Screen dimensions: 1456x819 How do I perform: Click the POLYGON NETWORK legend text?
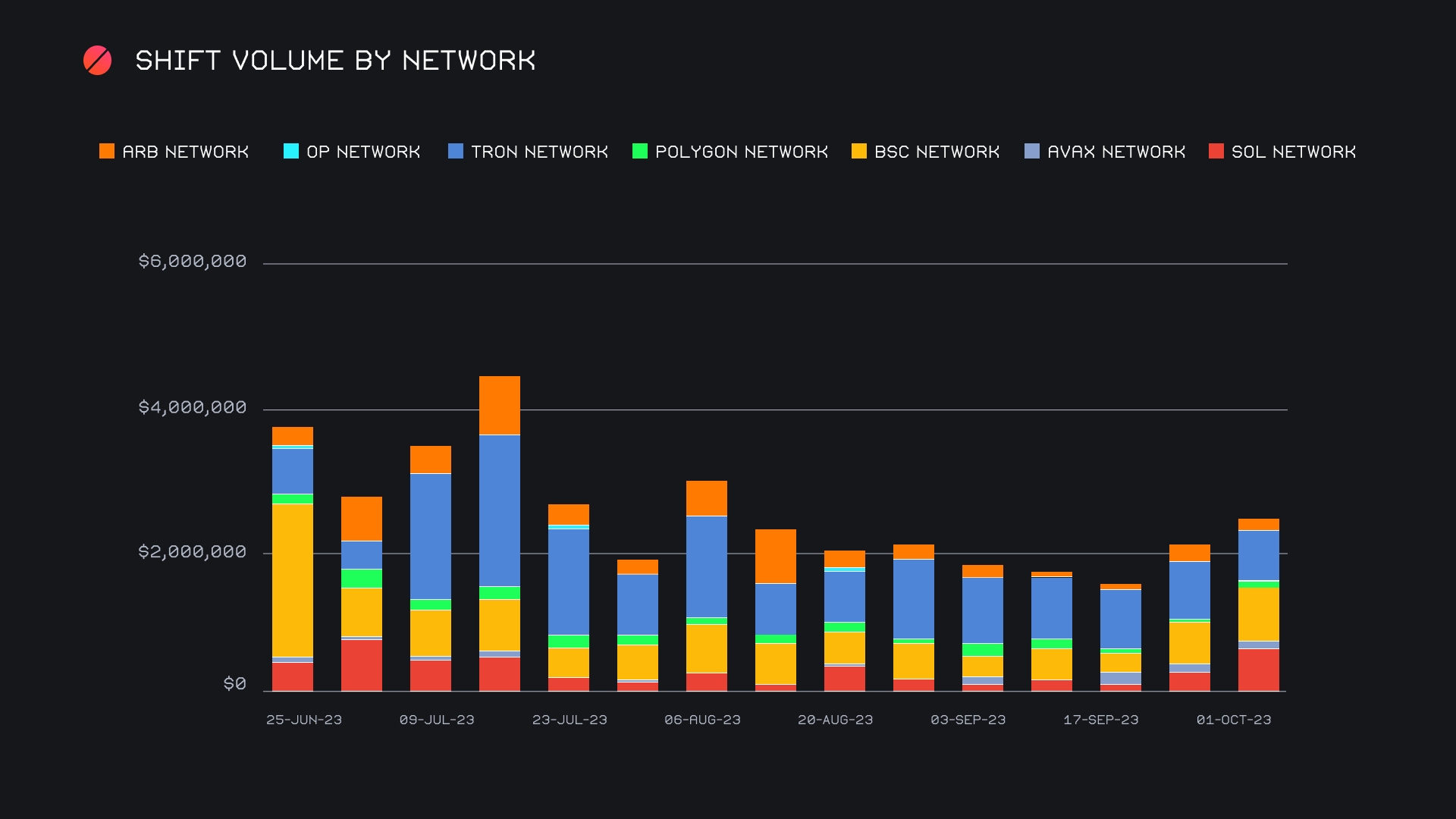click(x=741, y=152)
